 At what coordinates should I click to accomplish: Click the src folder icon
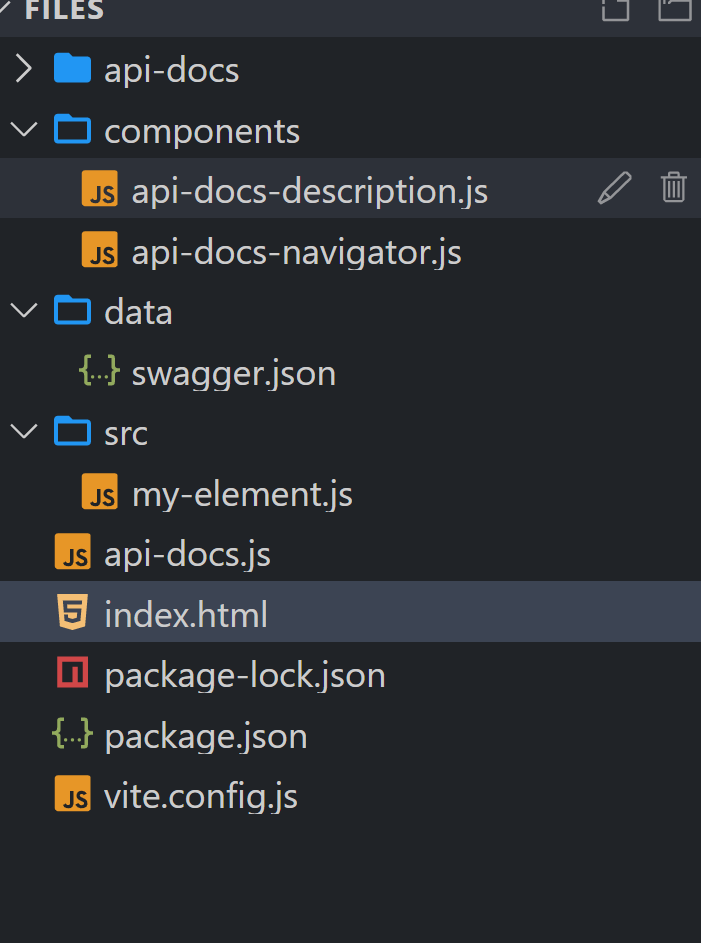pyautogui.click(x=72, y=431)
